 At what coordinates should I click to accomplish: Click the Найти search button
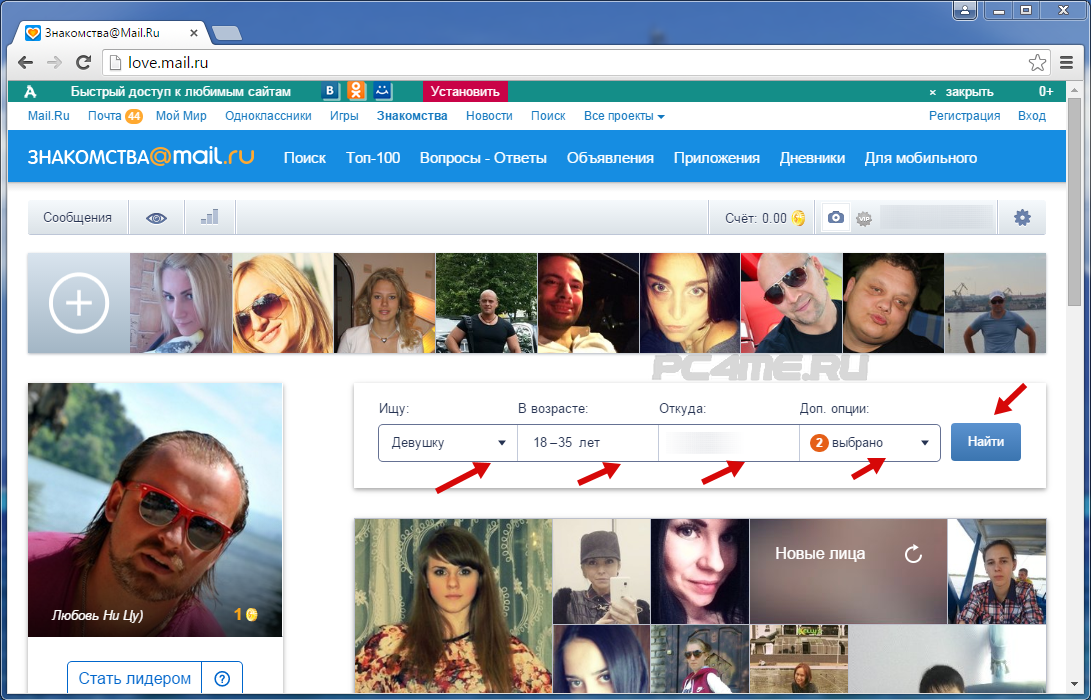(x=985, y=442)
